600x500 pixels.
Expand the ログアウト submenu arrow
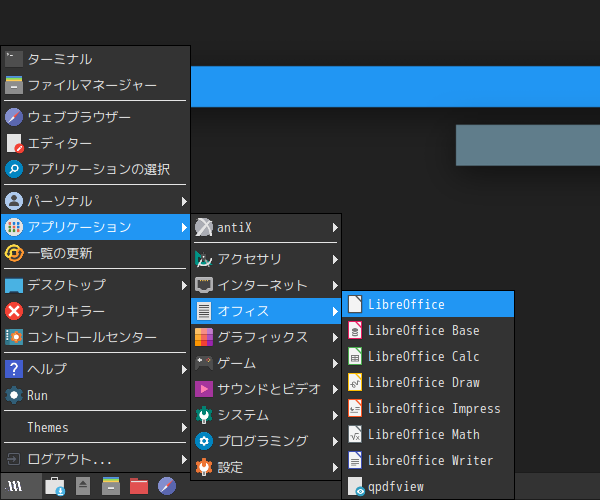coord(184,459)
